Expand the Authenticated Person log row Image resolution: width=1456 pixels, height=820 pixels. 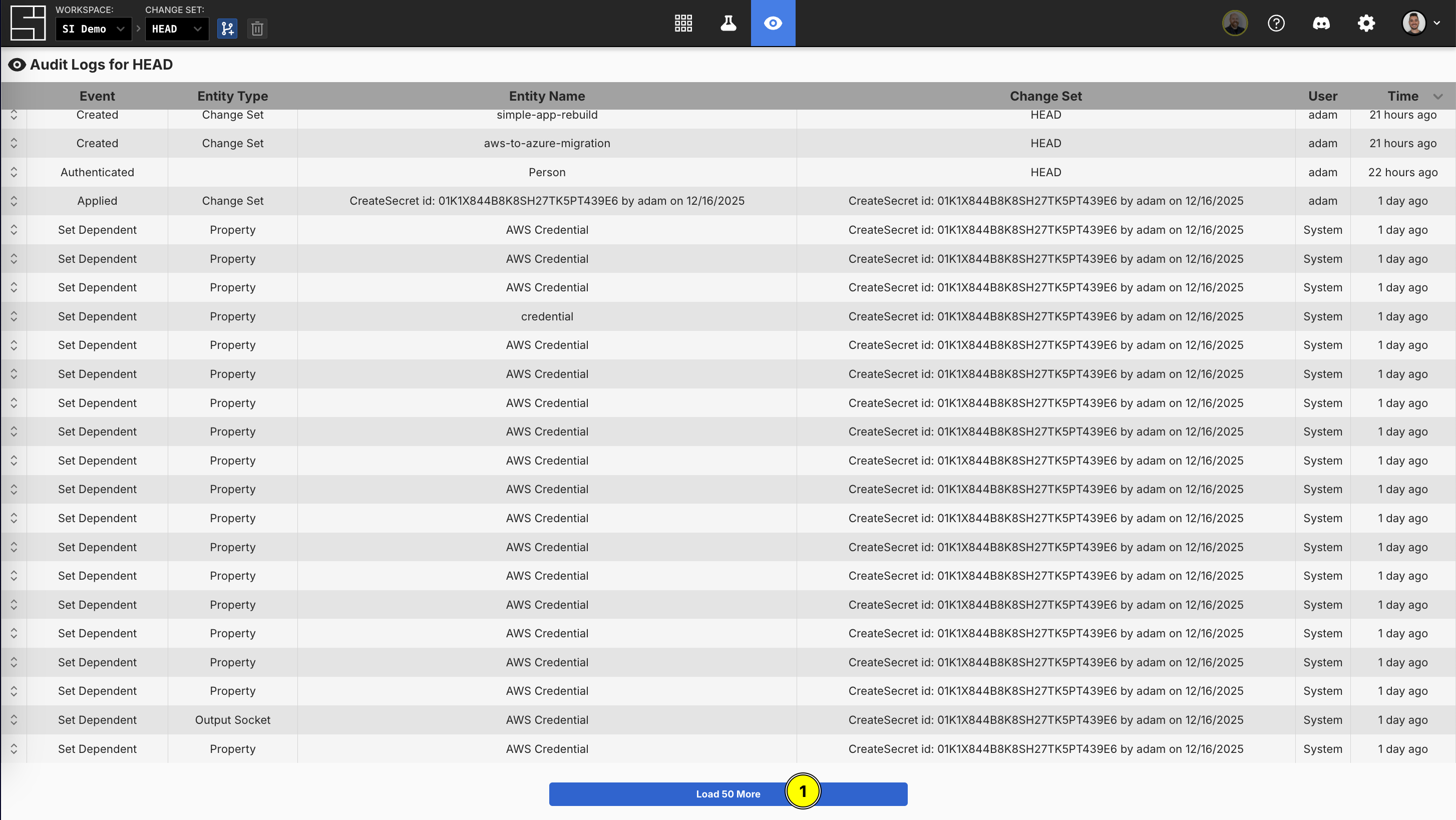coord(14,172)
